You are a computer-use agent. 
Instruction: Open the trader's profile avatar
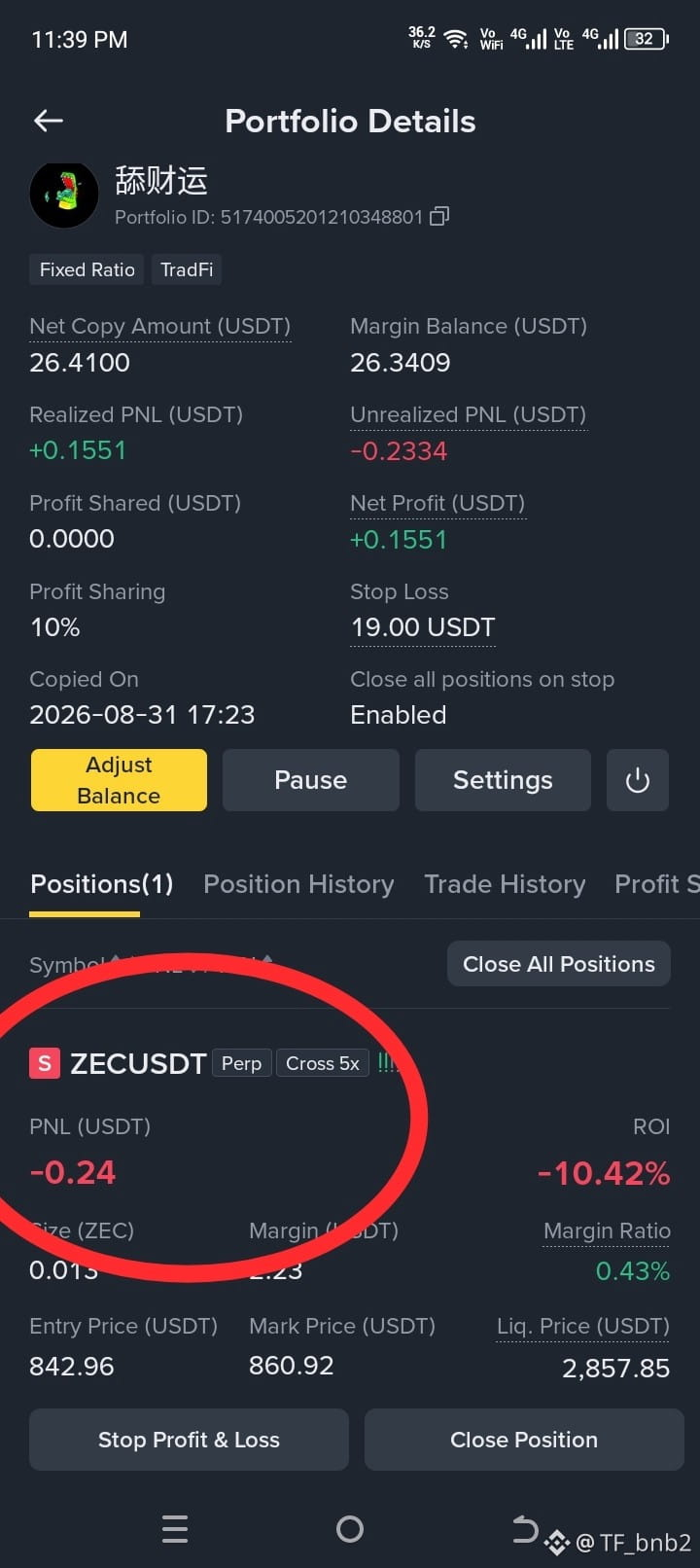click(x=64, y=195)
